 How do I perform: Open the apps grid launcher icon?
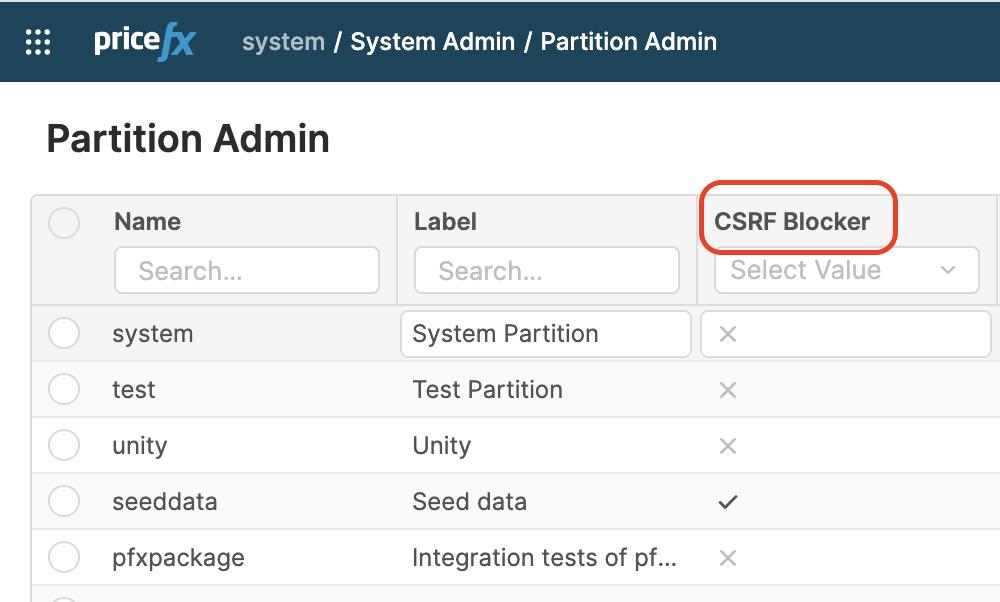pos(38,42)
